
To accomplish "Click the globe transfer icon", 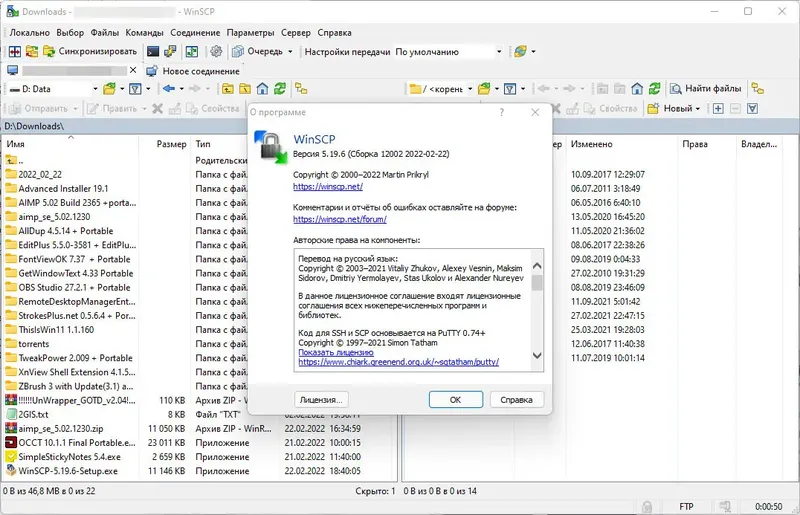I will tap(520, 52).
